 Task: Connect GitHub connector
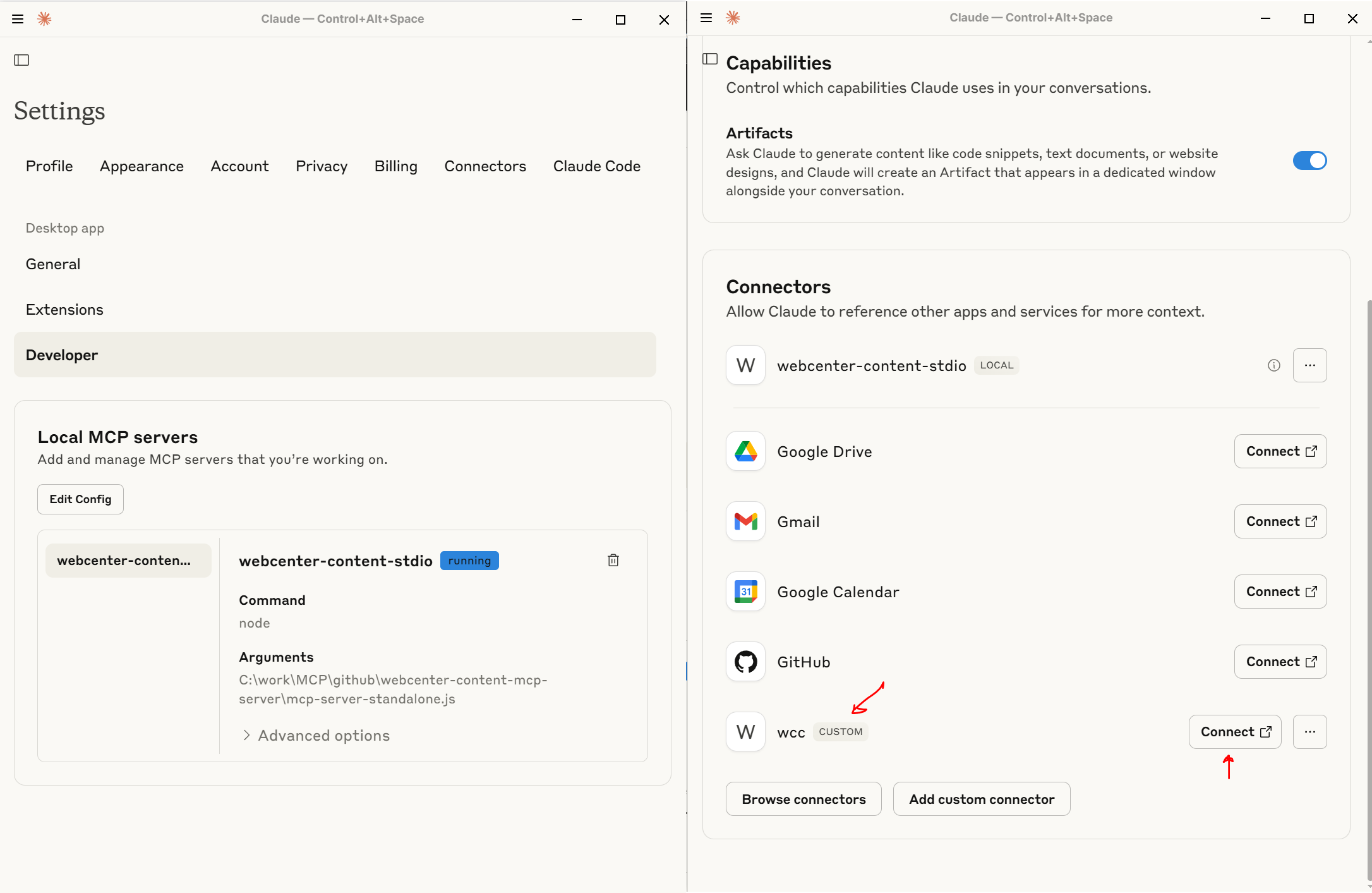(x=1280, y=662)
